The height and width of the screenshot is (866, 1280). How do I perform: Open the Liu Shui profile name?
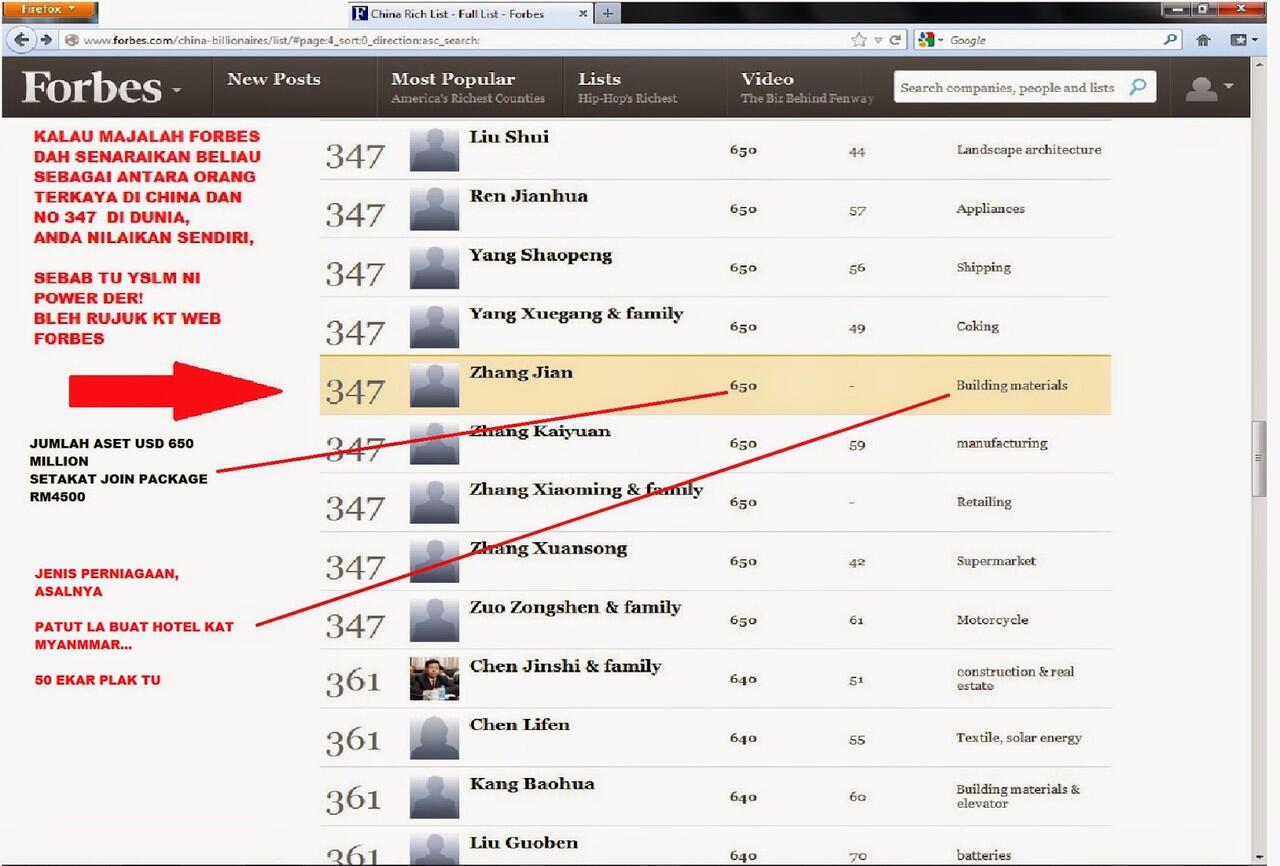[x=509, y=138]
